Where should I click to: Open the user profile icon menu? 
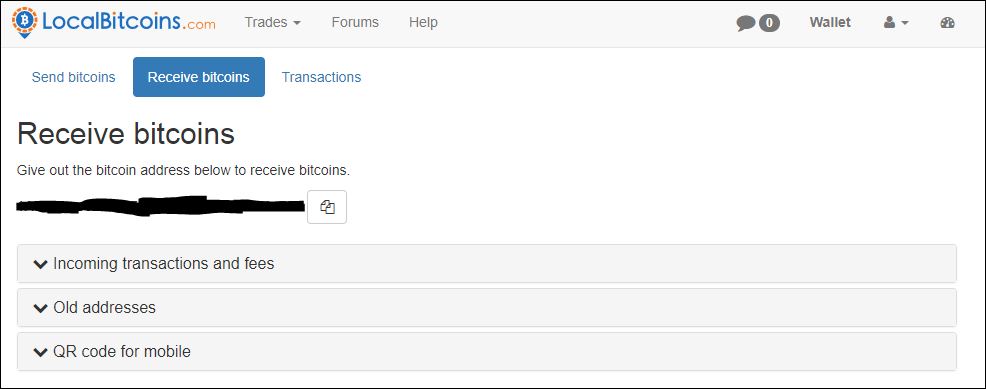896,23
